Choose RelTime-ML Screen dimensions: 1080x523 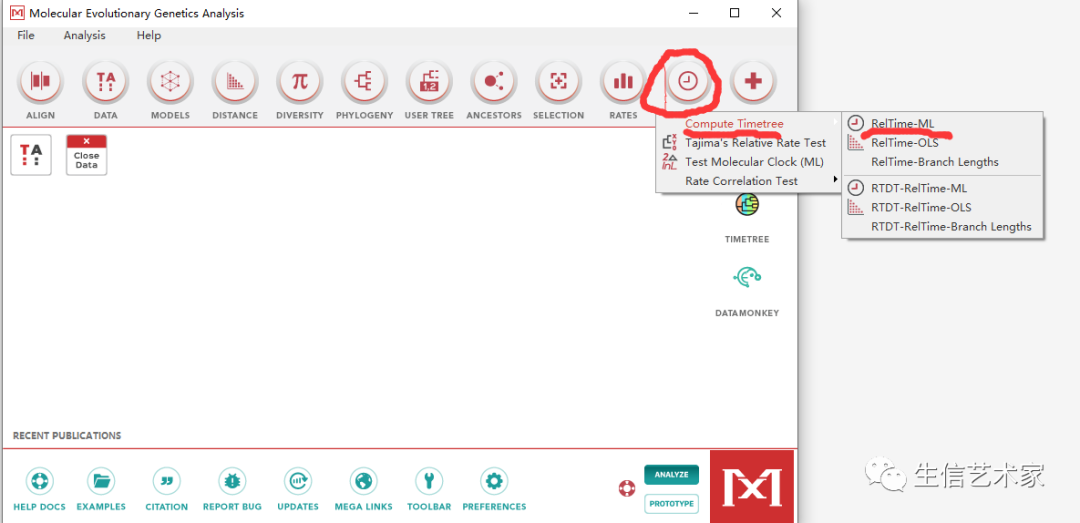[943, 123]
